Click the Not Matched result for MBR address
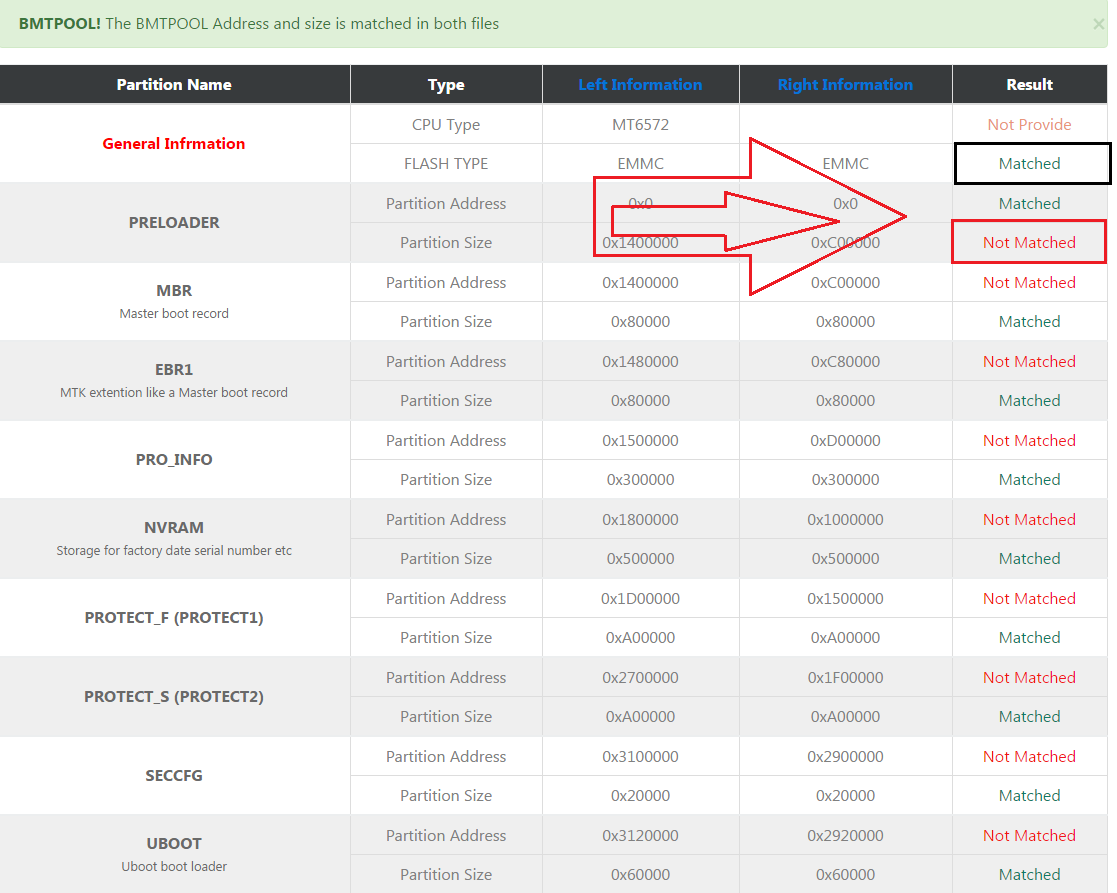The width and height of the screenshot is (1117, 893). tap(1029, 283)
